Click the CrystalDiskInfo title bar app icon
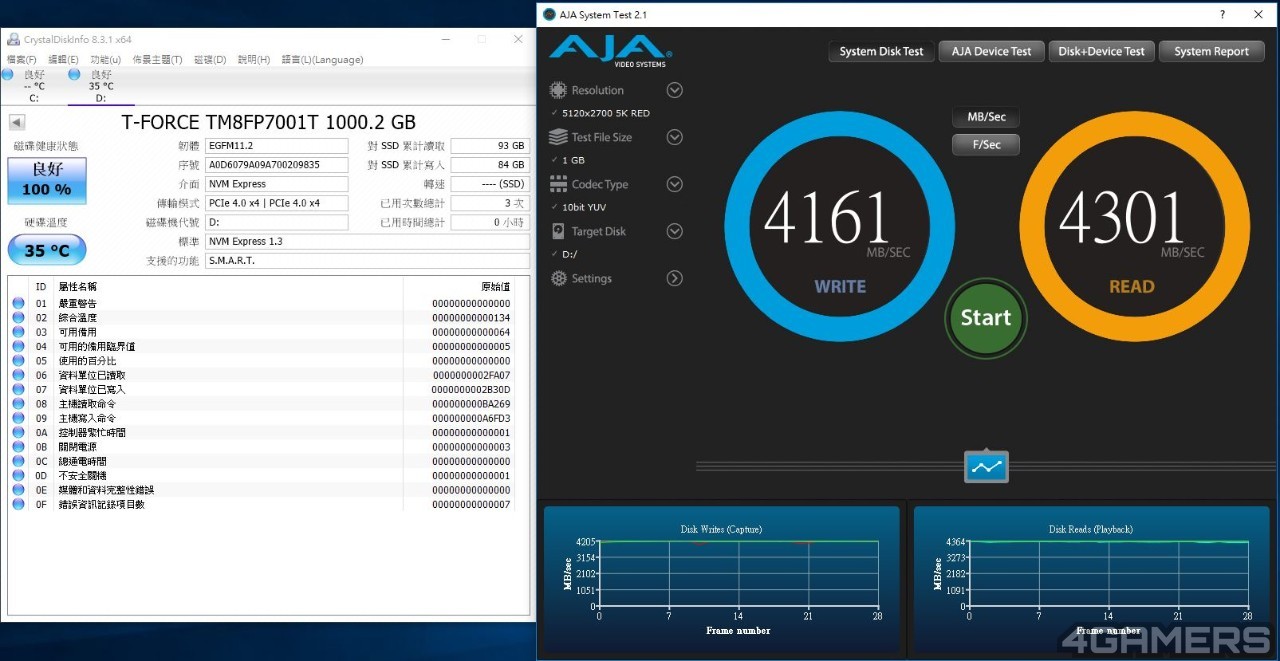 point(13,39)
